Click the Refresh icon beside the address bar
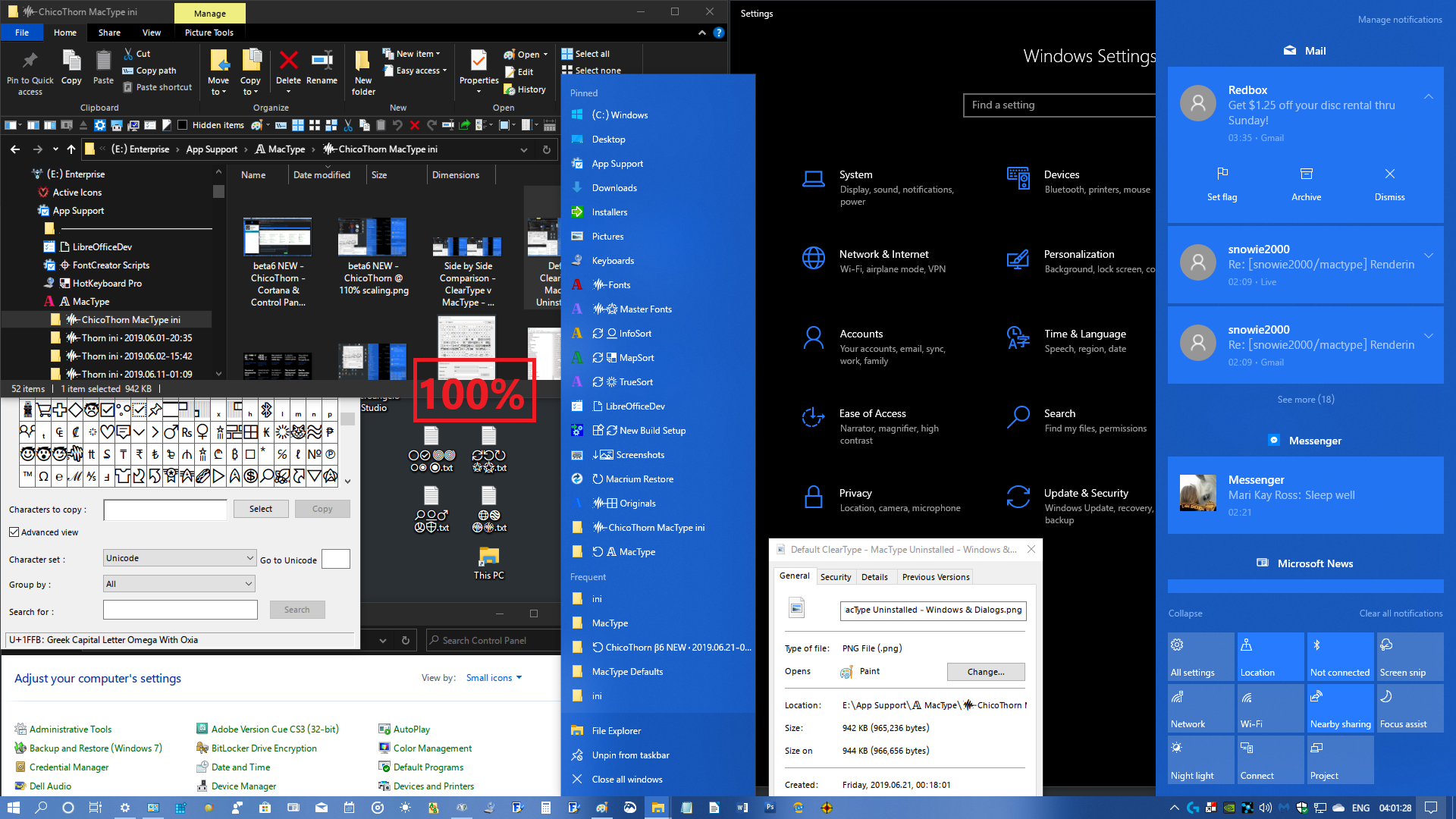 [546, 149]
